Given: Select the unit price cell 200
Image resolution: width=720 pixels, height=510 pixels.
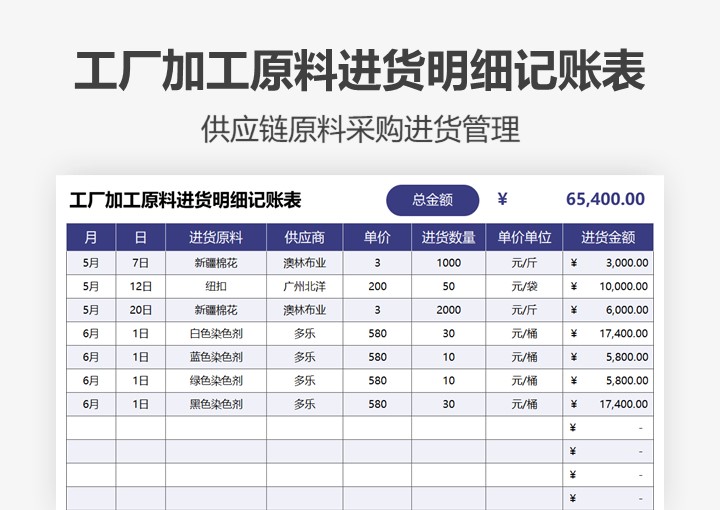Looking at the screenshot, I should pyautogui.click(x=377, y=286).
